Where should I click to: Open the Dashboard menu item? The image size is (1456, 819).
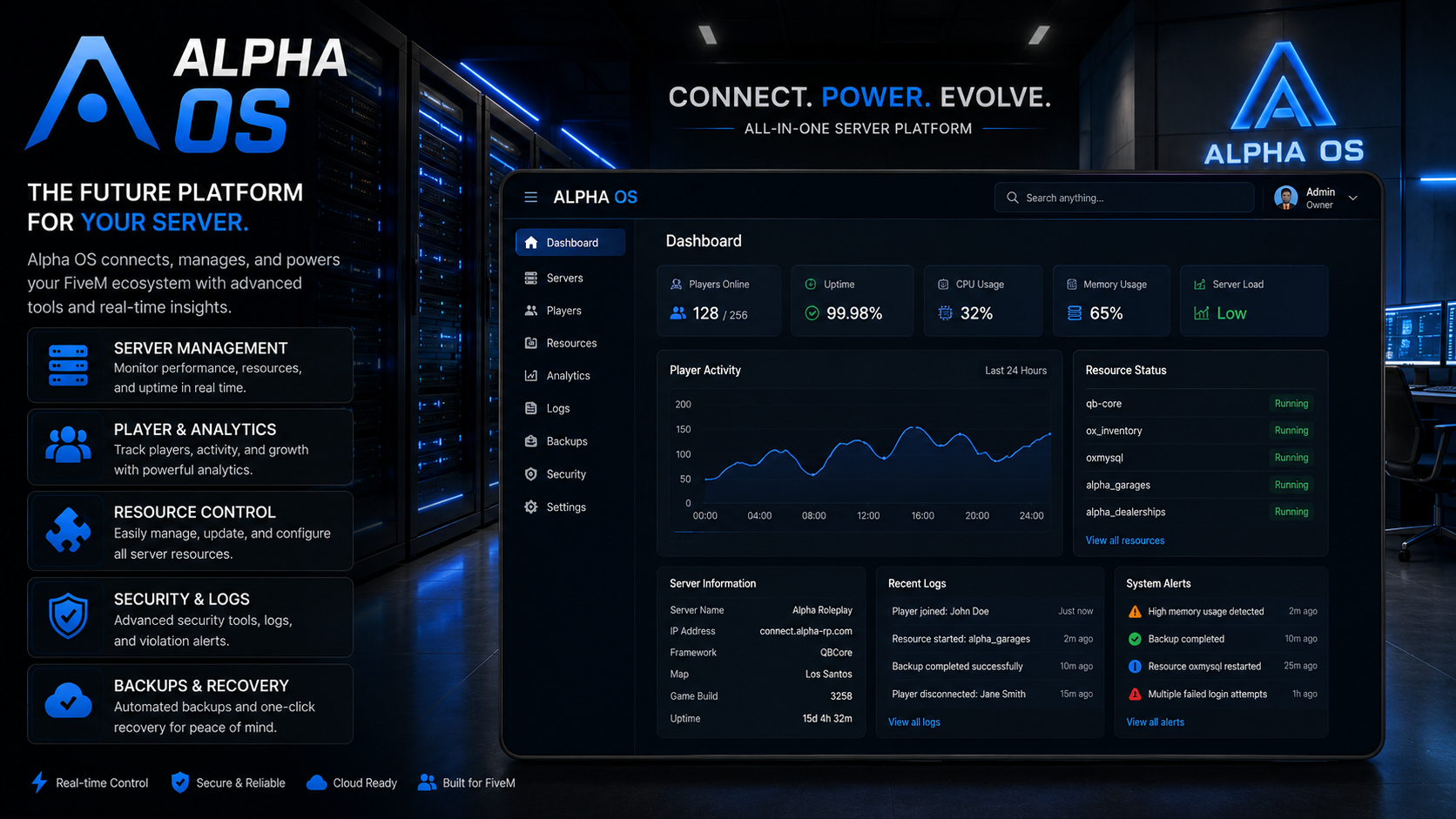[570, 243]
